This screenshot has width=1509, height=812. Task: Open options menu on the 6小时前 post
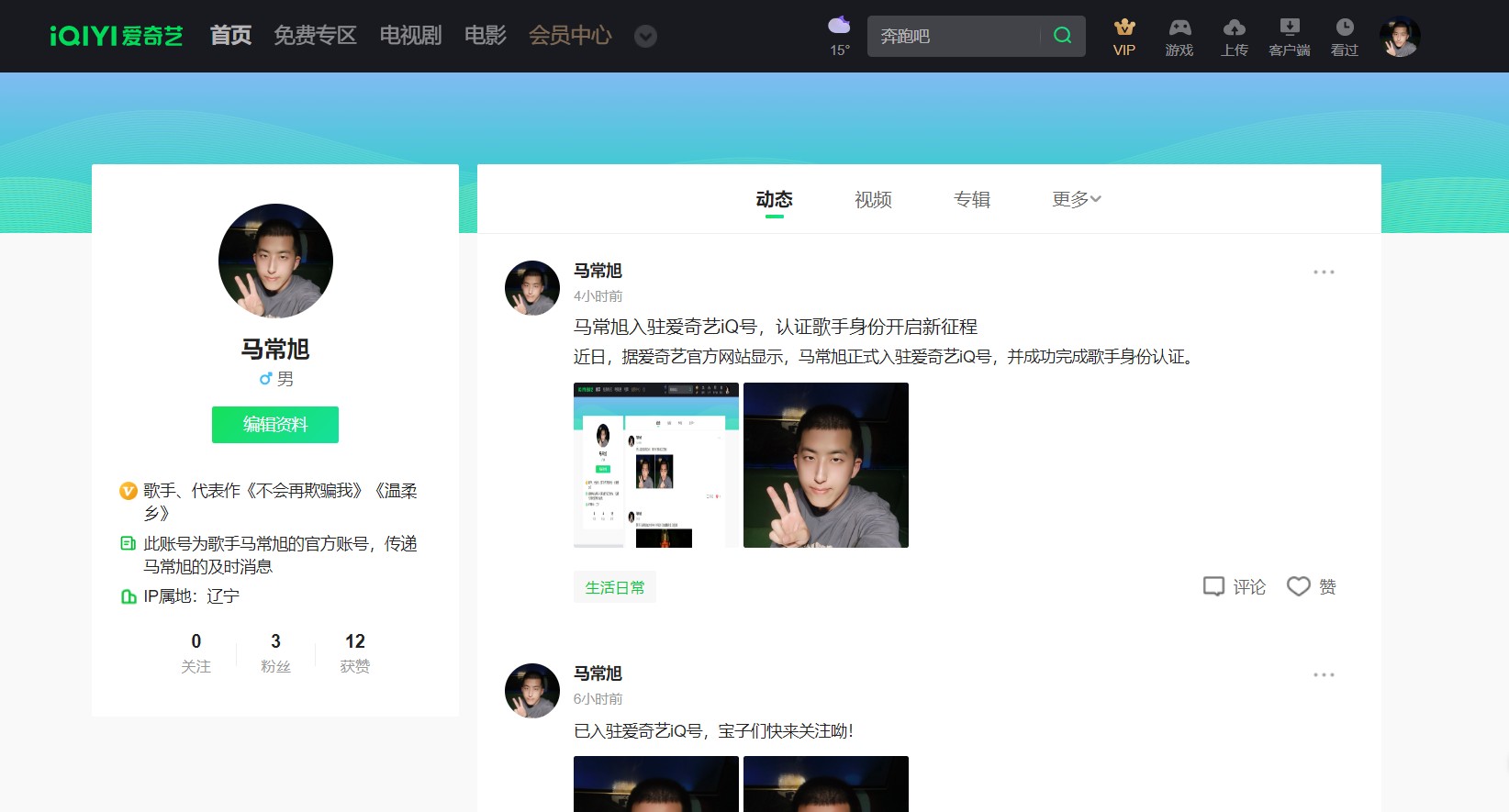(1324, 675)
